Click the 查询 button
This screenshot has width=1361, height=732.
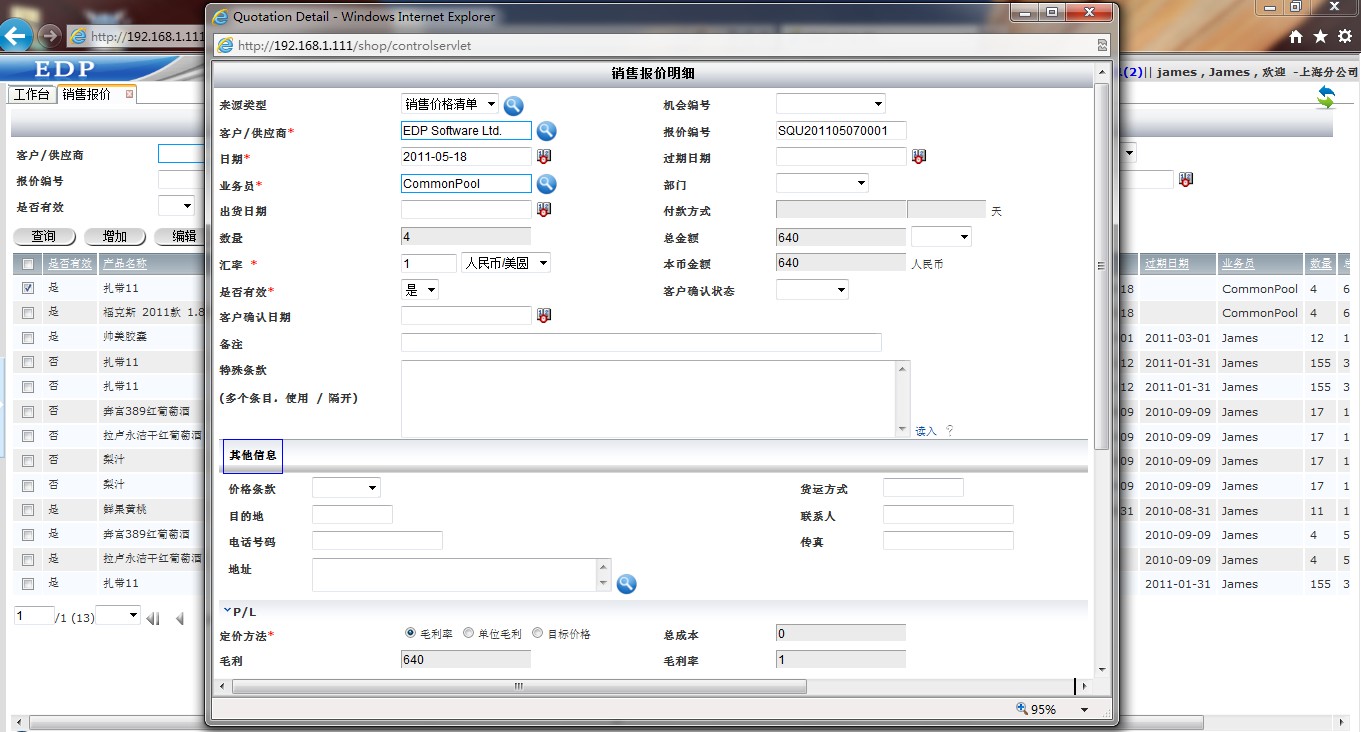(44, 237)
